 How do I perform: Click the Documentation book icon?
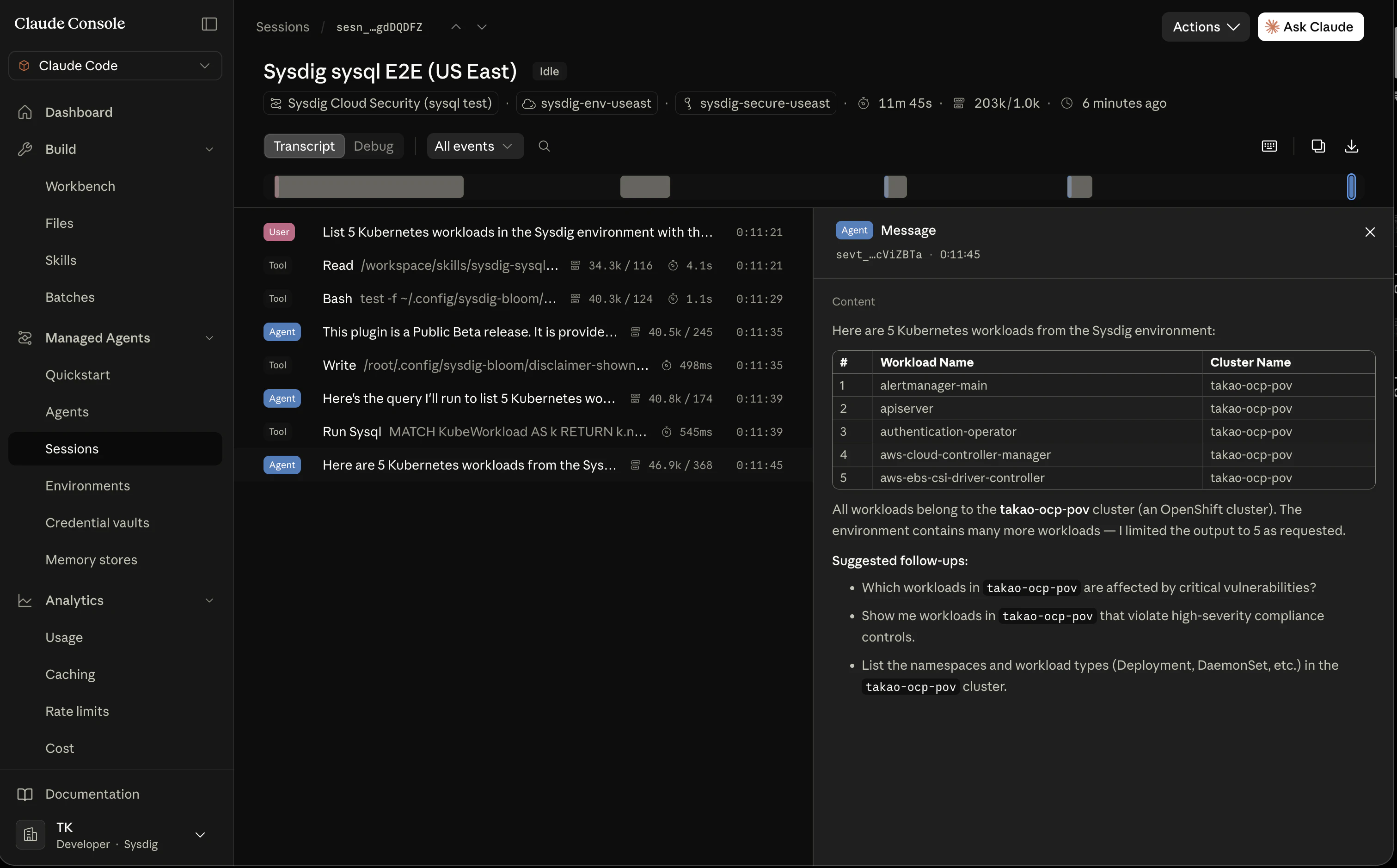point(25,794)
